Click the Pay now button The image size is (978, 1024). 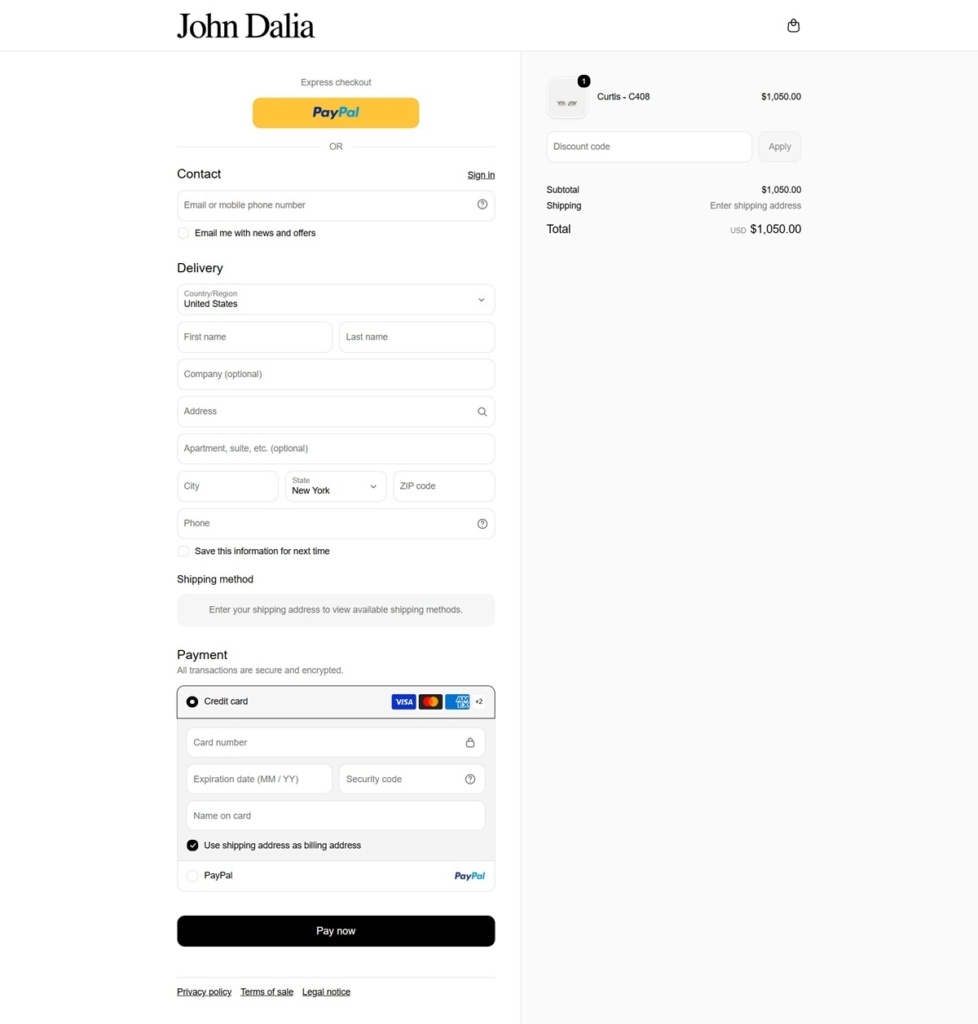pos(336,931)
